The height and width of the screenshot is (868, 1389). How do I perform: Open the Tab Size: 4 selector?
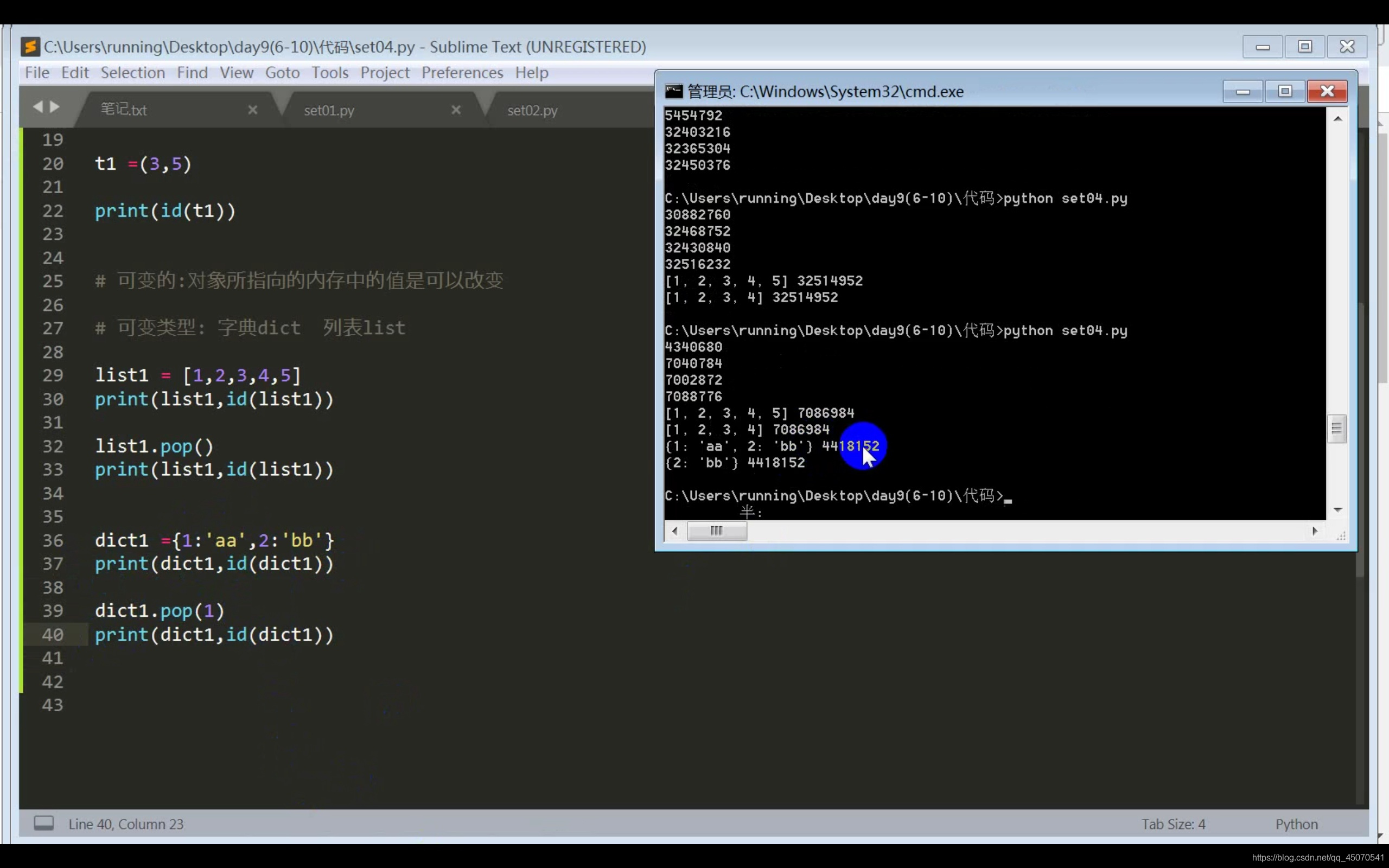point(1173,824)
